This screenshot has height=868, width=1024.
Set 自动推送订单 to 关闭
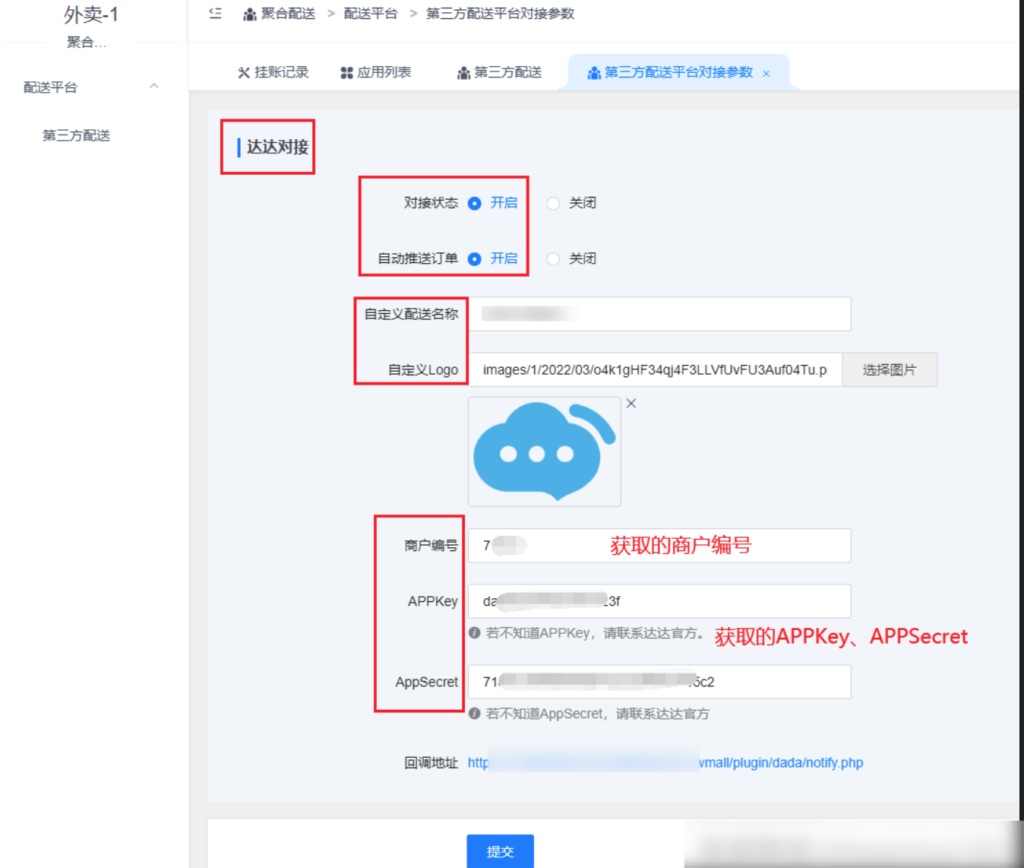pos(553,258)
